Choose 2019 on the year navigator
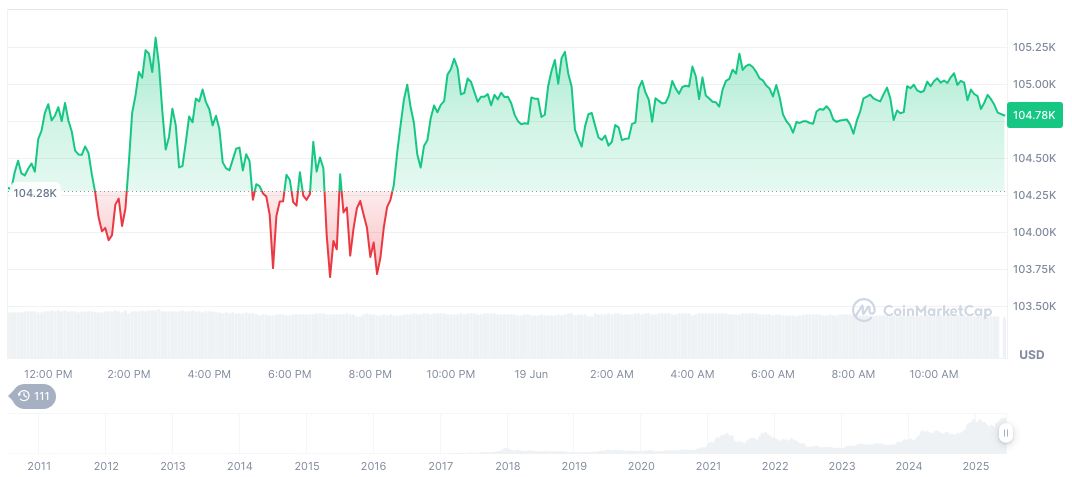 (x=574, y=466)
